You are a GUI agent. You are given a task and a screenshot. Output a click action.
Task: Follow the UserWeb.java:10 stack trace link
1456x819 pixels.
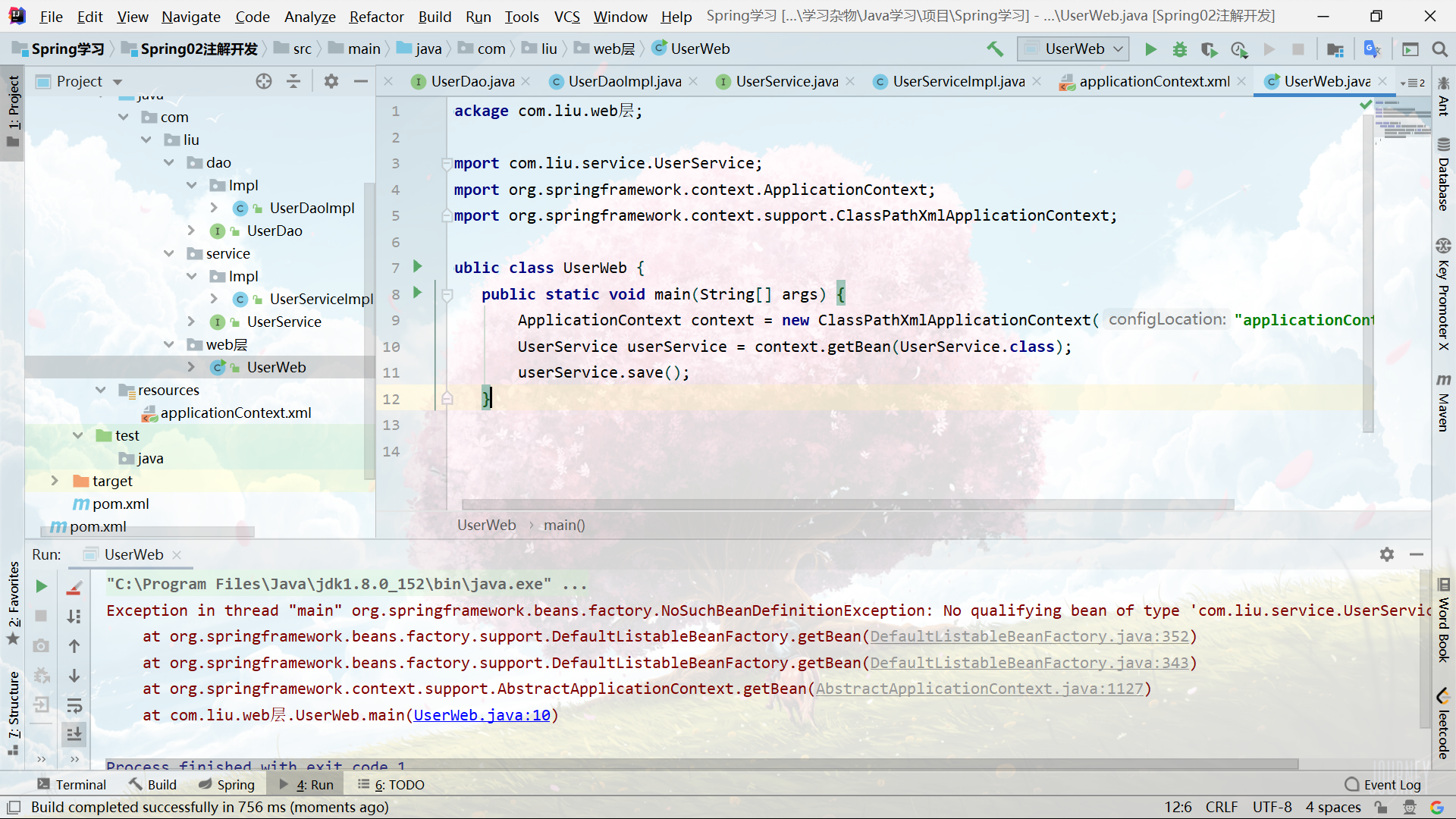click(482, 715)
